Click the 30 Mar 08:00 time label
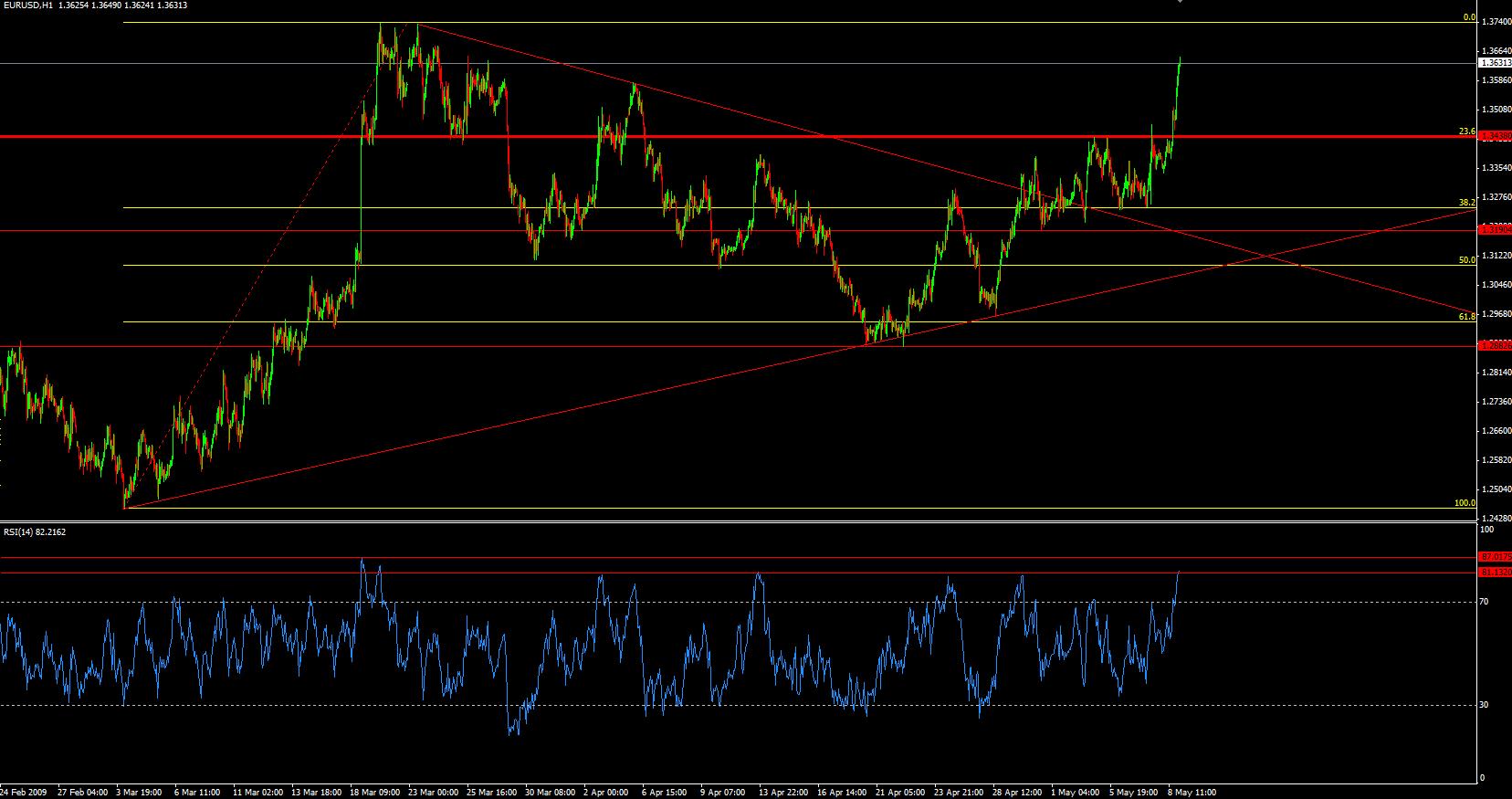 (551, 793)
